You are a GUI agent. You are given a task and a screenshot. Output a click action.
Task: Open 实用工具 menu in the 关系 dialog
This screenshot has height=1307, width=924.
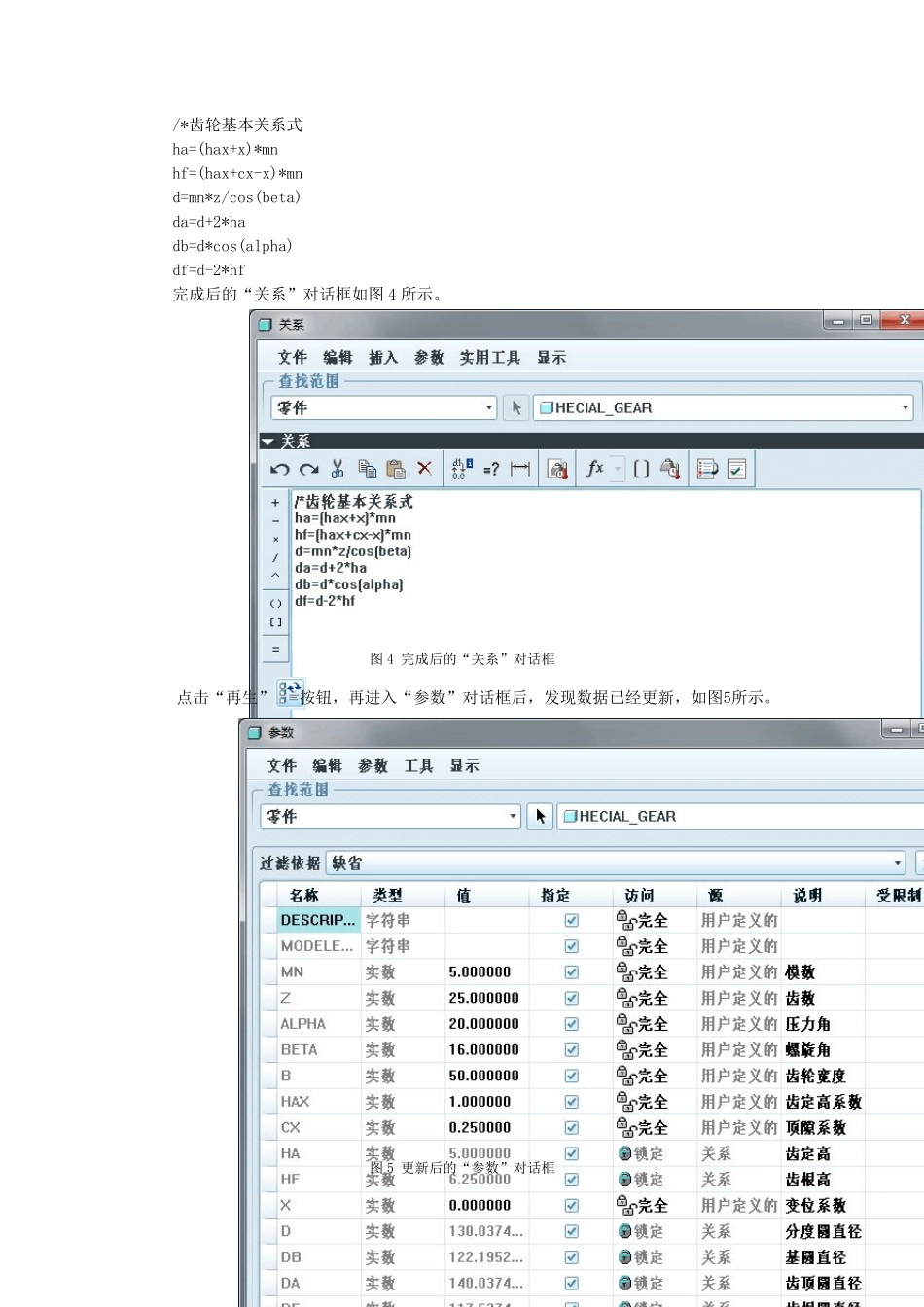[489, 358]
